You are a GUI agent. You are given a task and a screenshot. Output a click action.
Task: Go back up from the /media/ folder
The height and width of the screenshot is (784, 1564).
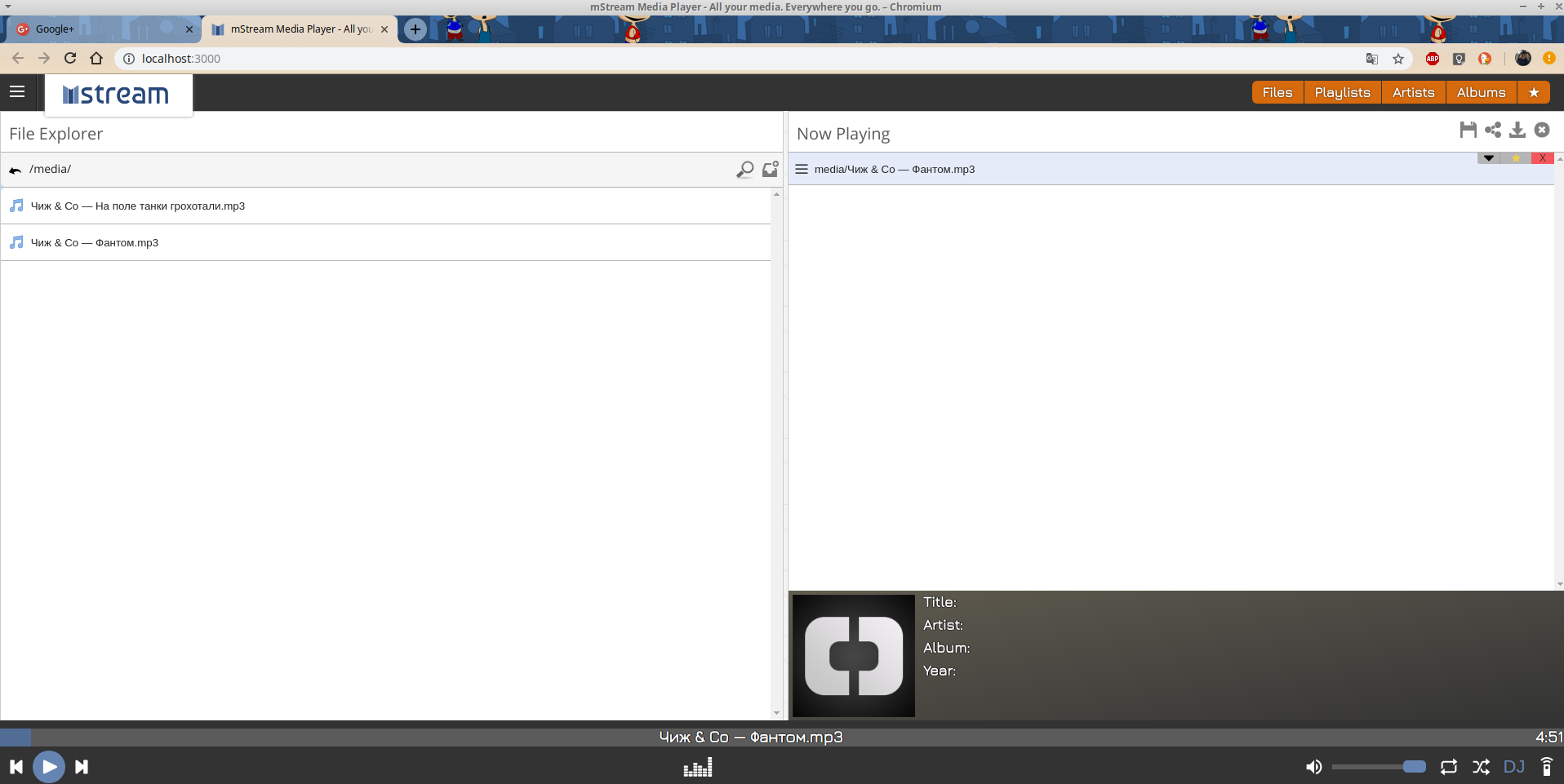pos(16,170)
